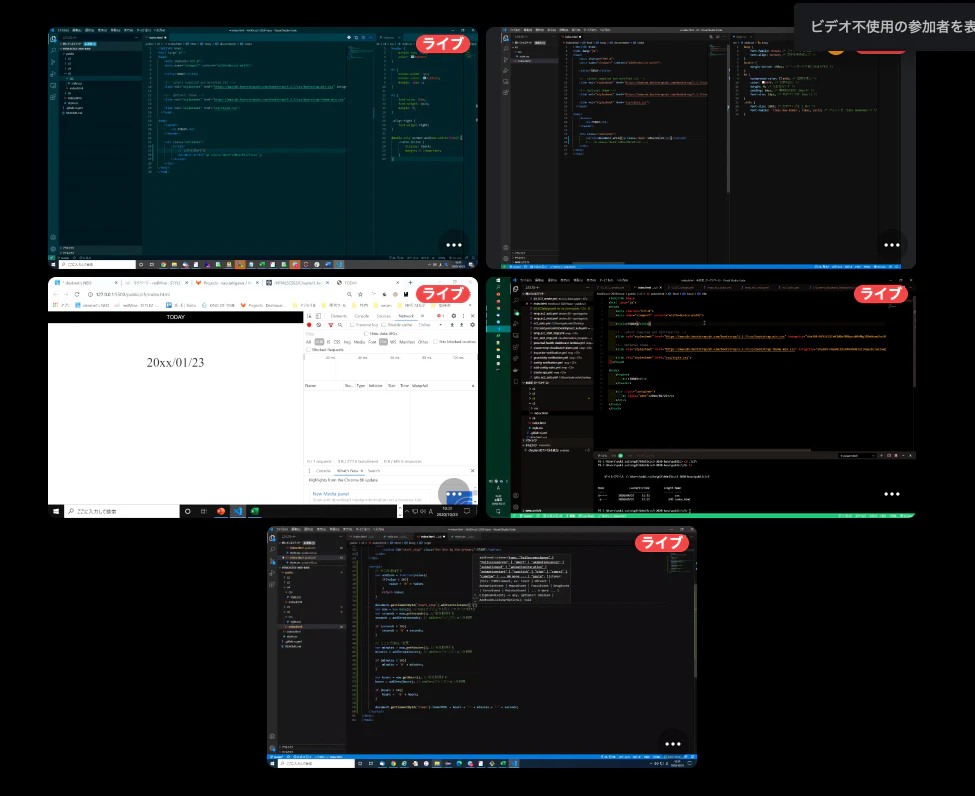Activate the DevTools inspect element picker

309,316
